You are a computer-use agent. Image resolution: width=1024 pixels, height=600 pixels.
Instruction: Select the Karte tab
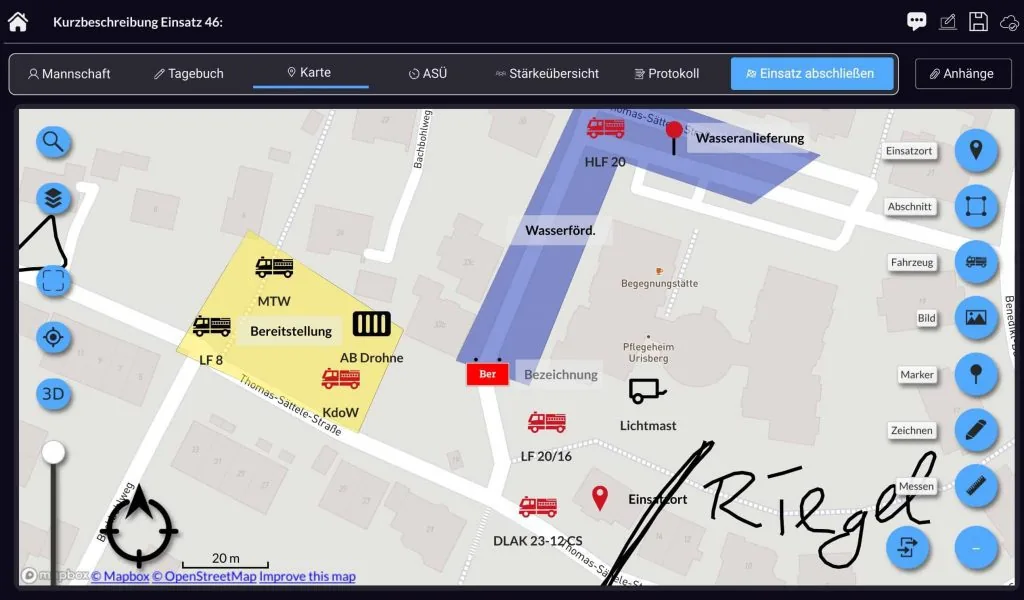(310, 72)
